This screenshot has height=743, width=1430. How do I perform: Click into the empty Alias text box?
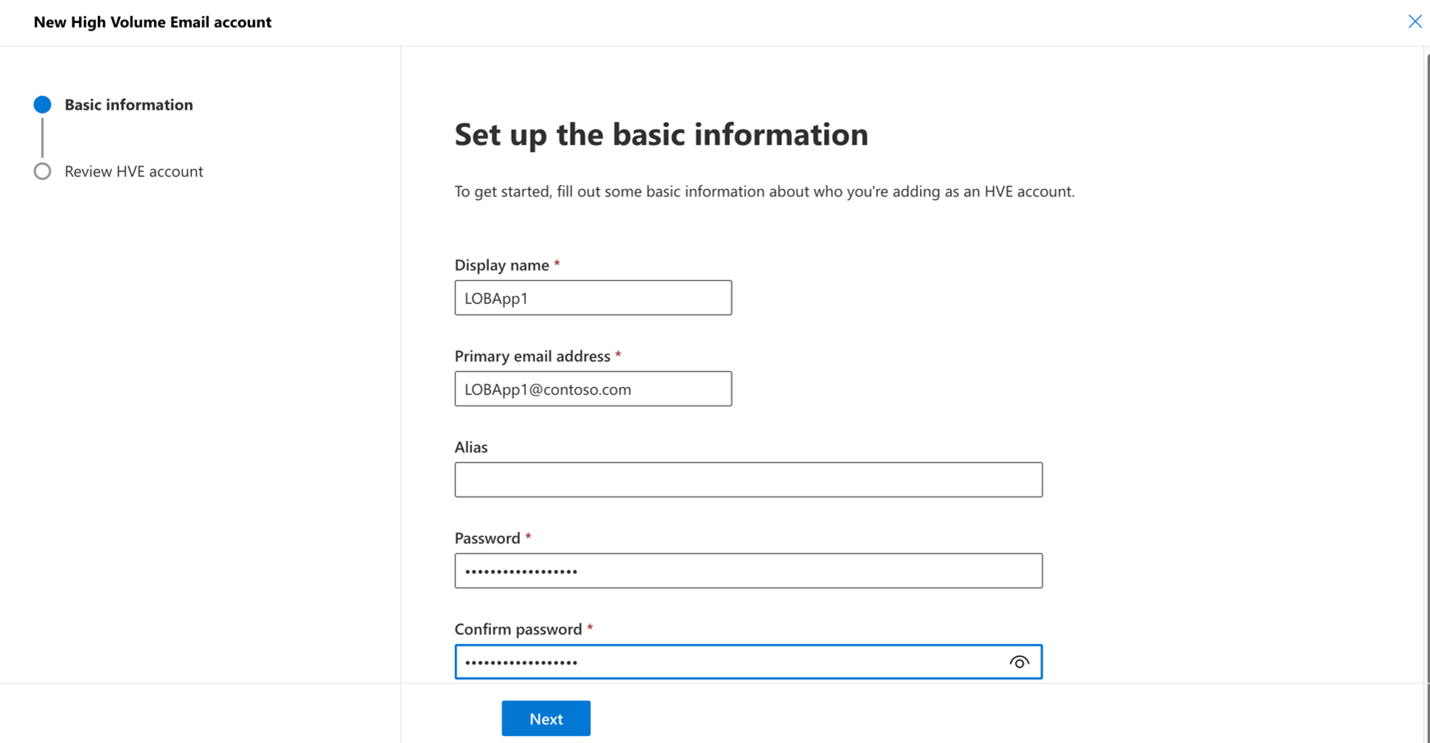point(748,480)
